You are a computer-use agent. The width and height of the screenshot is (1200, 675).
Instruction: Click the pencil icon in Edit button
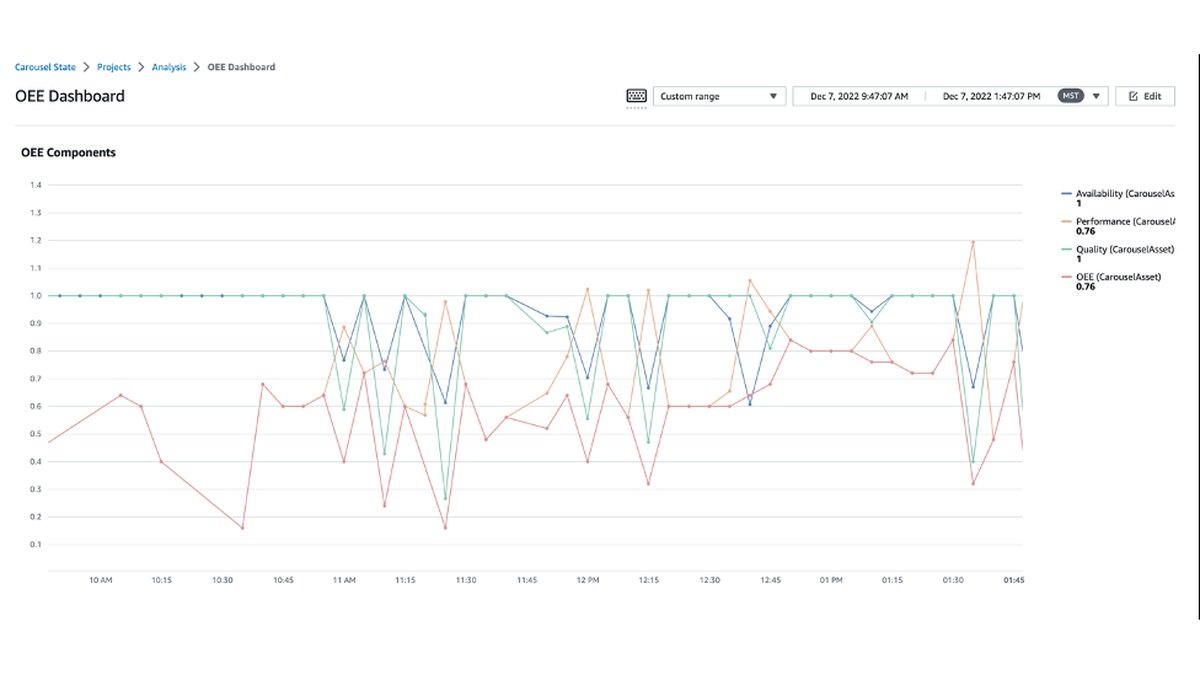click(1133, 96)
